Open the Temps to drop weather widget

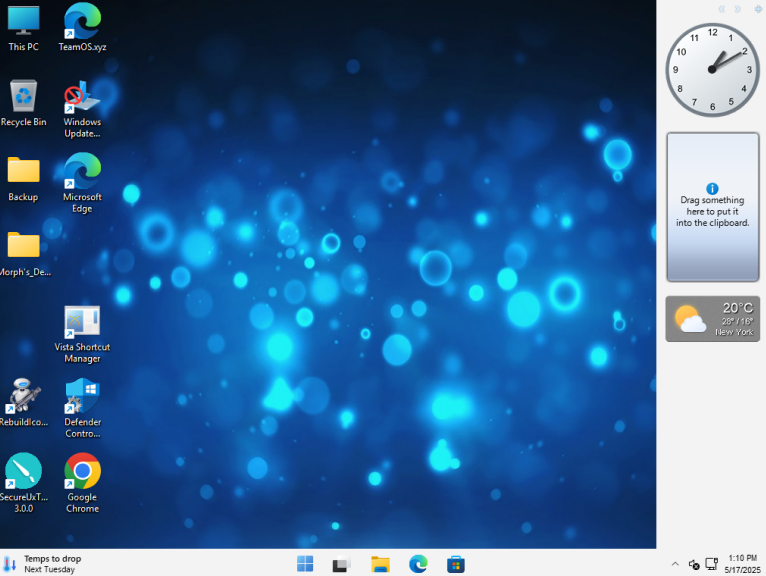click(43, 564)
